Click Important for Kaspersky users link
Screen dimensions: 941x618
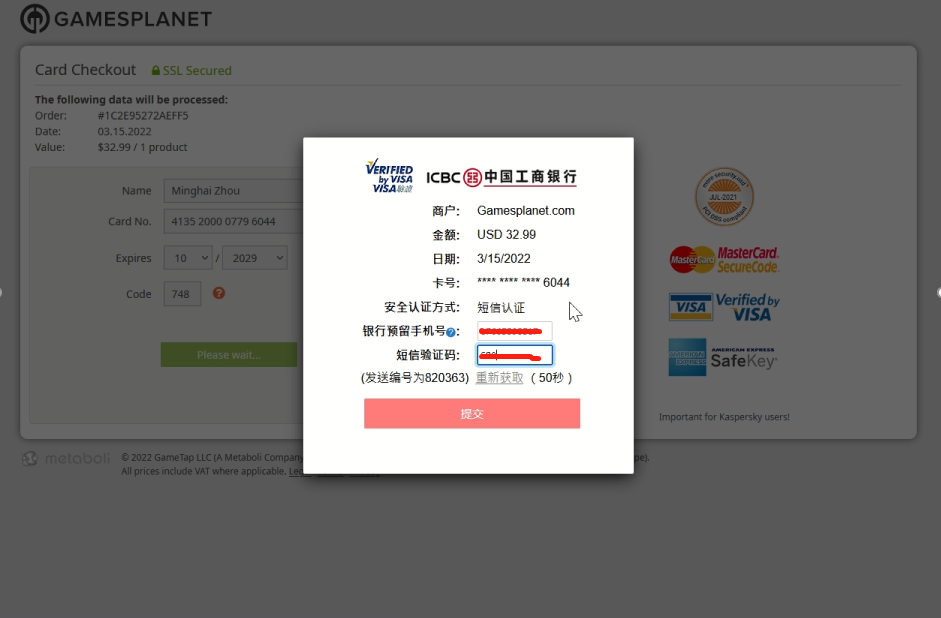click(724, 417)
